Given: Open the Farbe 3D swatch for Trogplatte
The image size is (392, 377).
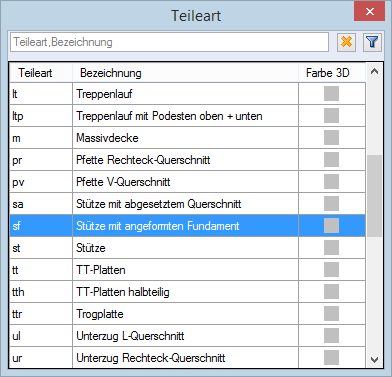Looking at the screenshot, I should tap(331, 314).
